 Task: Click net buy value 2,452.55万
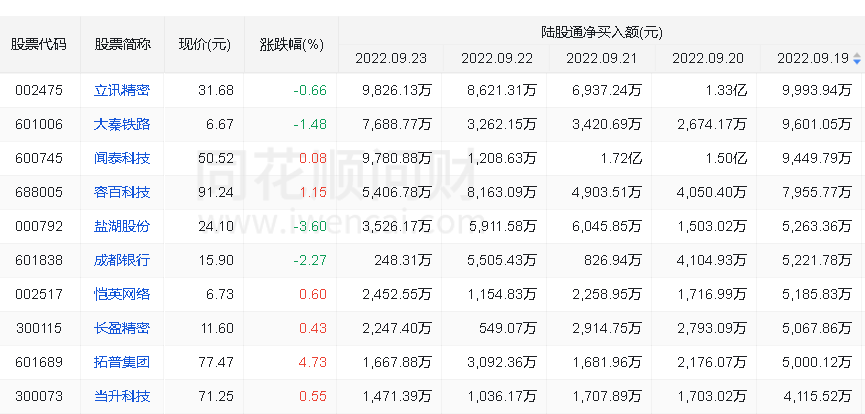[x=397, y=294]
